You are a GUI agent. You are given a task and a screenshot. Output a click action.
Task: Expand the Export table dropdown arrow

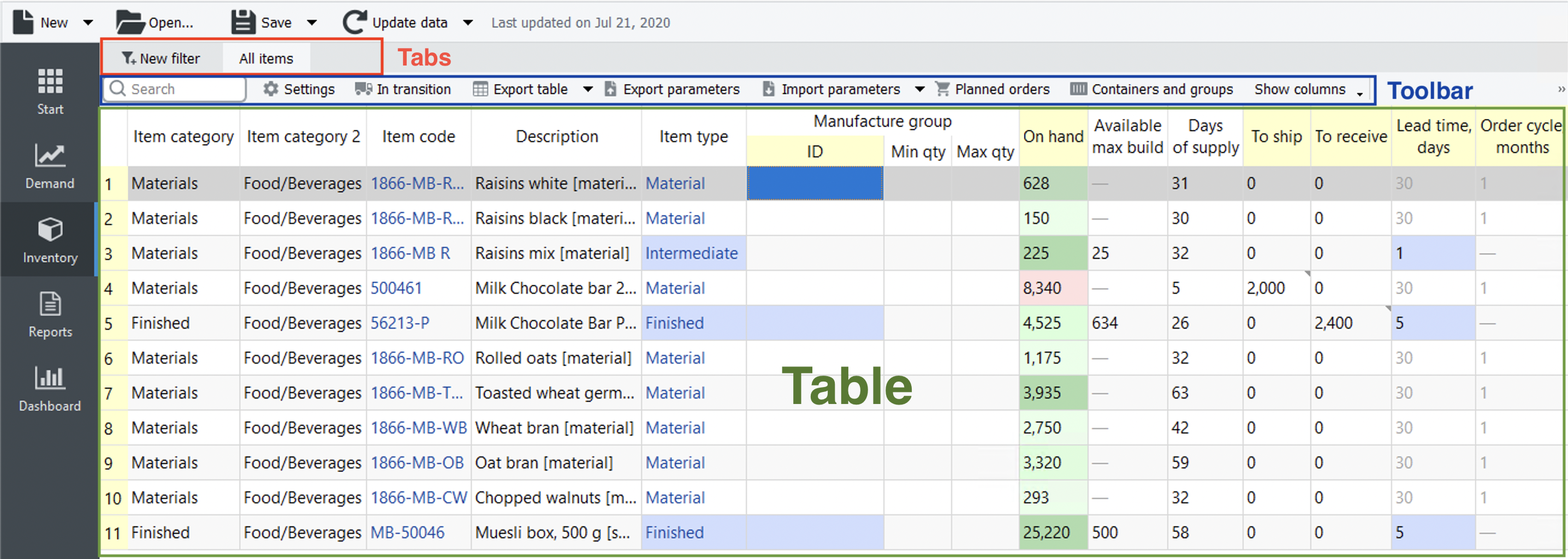(x=588, y=90)
